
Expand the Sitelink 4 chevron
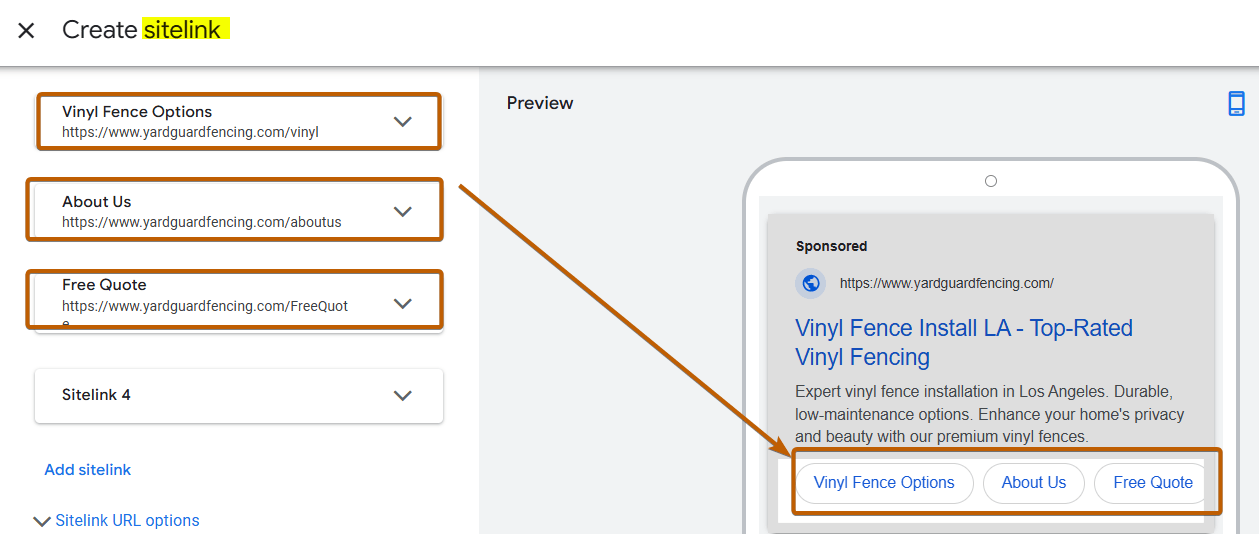coord(402,395)
